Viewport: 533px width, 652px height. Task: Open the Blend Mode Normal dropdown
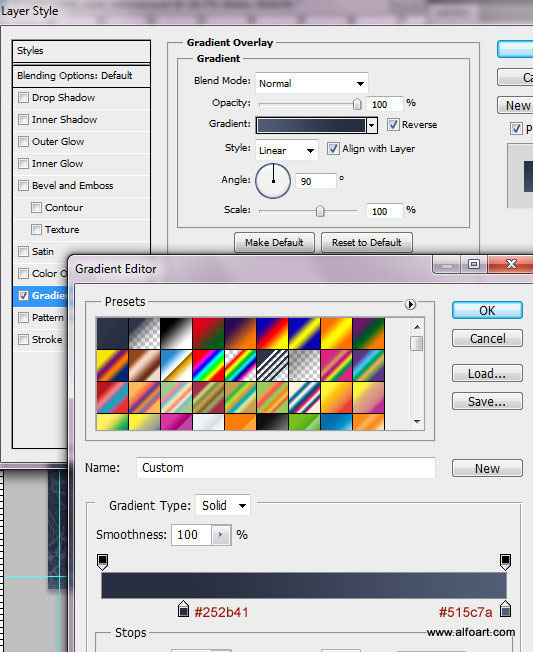click(x=311, y=84)
